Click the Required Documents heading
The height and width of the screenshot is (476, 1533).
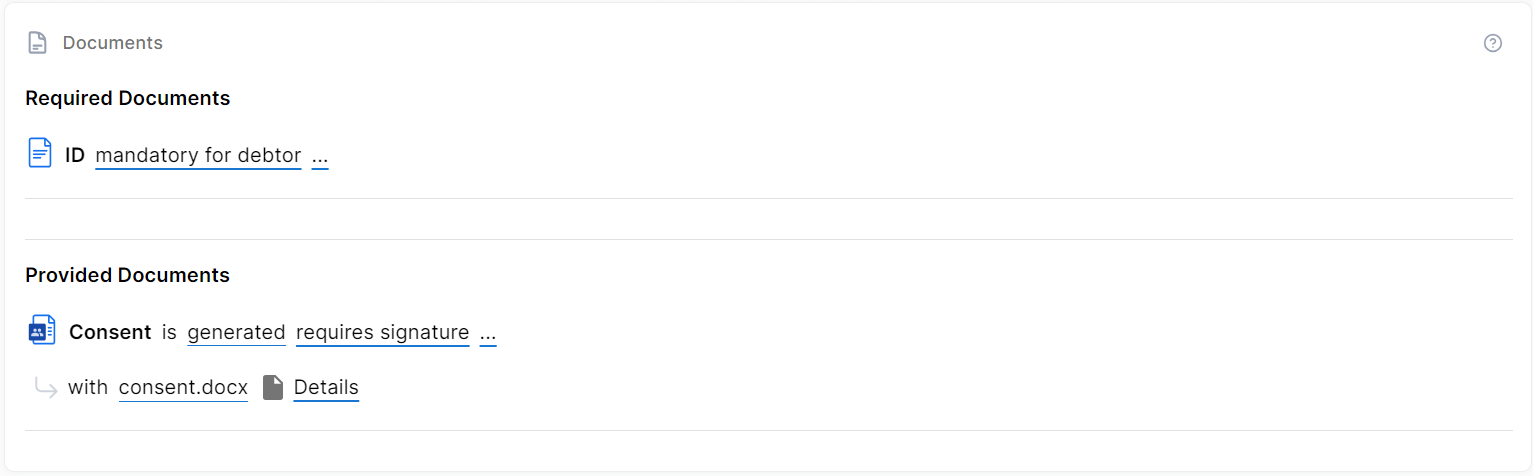pyautogui.click(x=128, y=98)
